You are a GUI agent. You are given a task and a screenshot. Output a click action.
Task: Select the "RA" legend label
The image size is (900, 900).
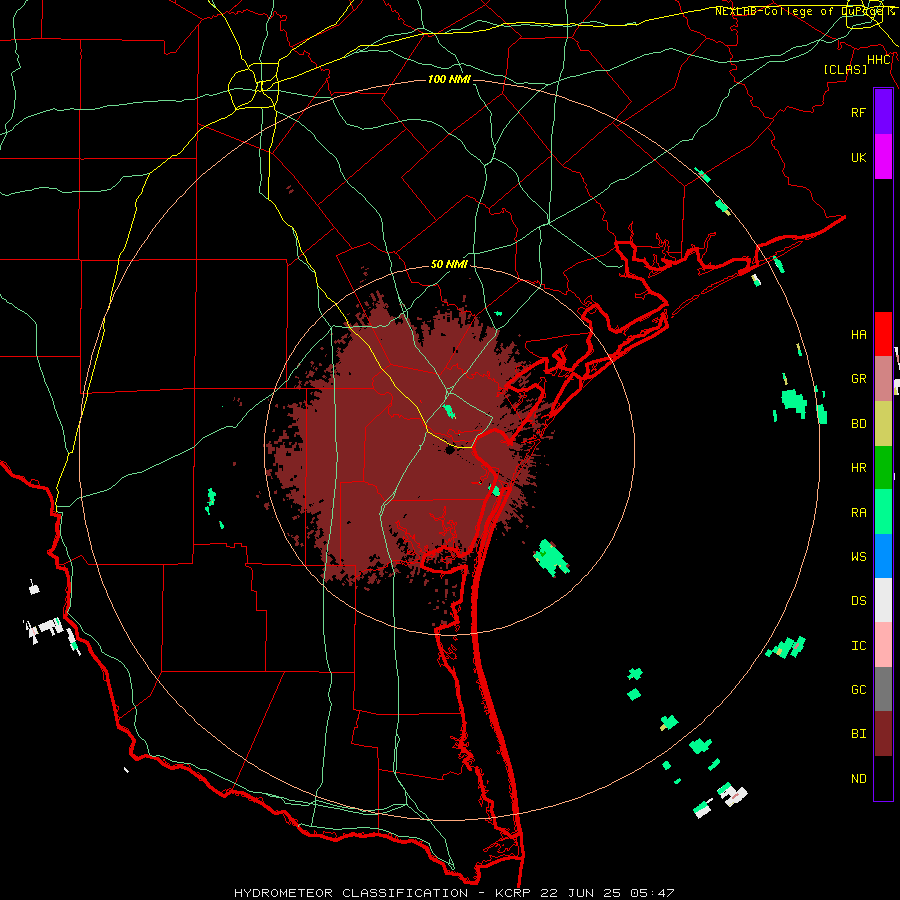pyautogui.click(x=858, y=513)
